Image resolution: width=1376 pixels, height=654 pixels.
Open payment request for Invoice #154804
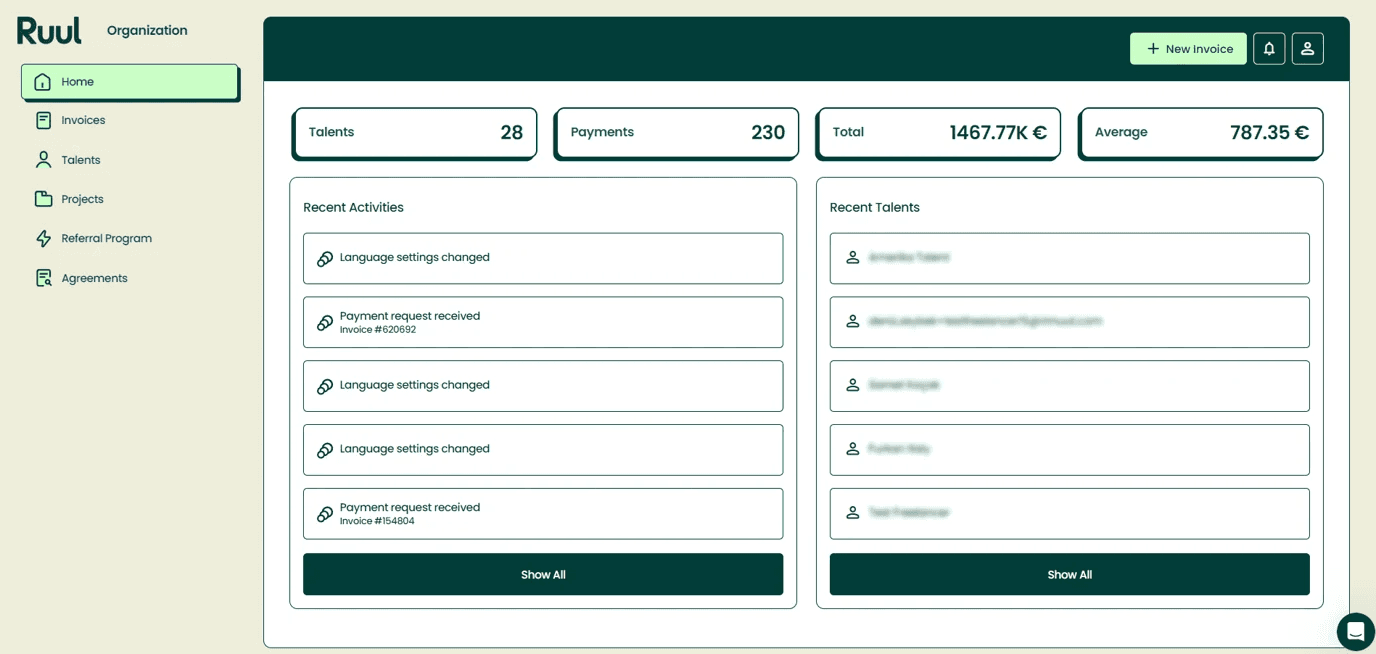pyautogui.click(x=543, y=514)
